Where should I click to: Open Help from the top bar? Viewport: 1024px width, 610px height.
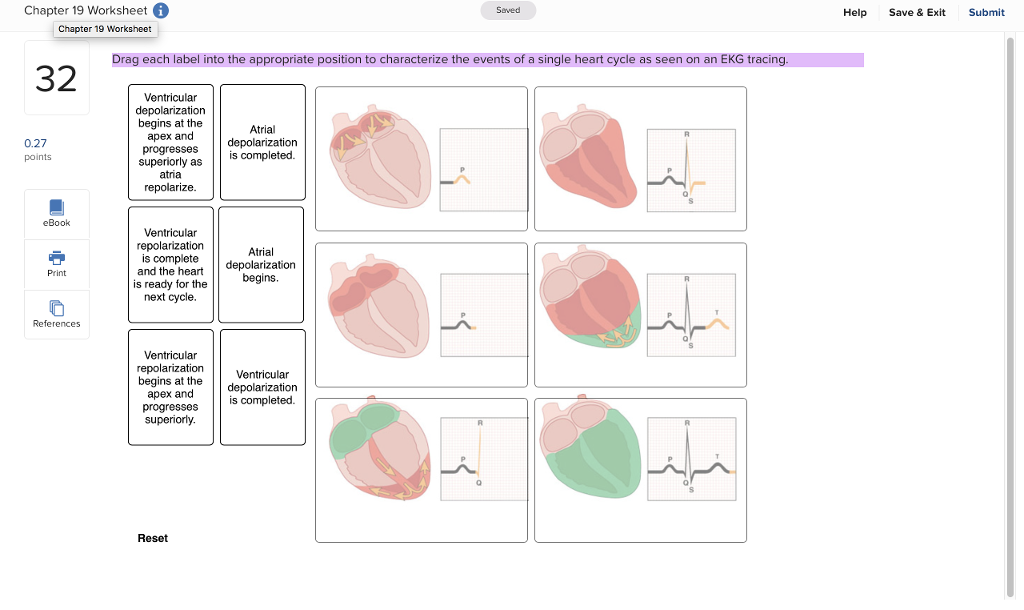point(855,12)
